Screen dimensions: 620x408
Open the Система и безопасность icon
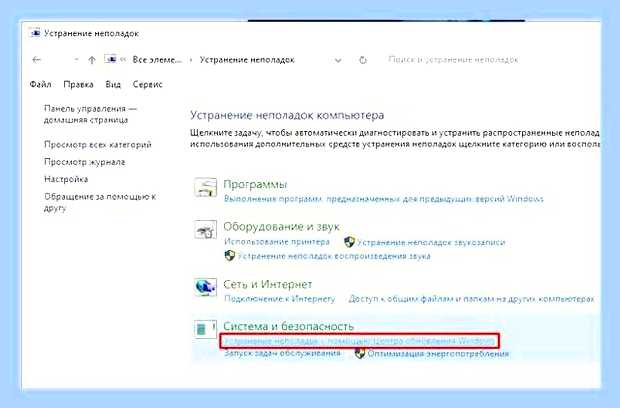(x=205, y=329)
